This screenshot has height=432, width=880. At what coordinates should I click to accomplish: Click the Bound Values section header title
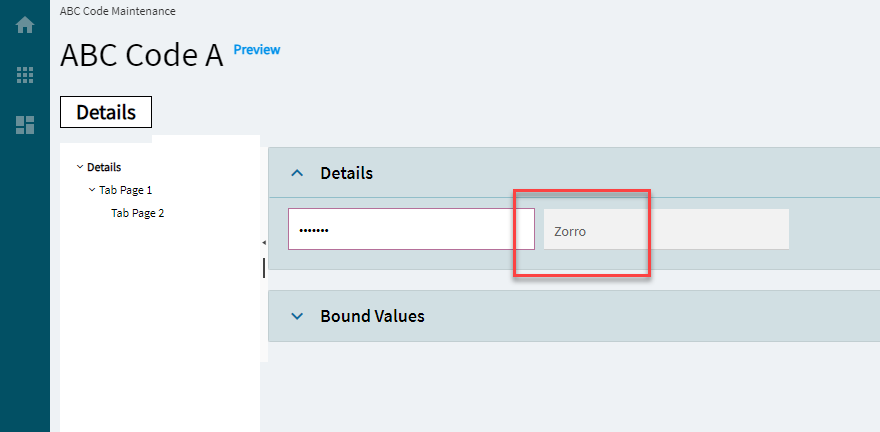[372, 316]
